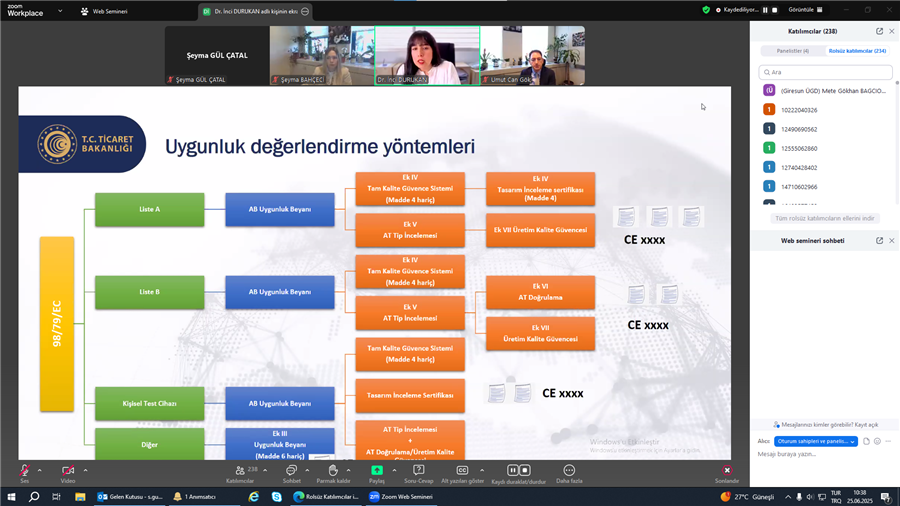Expand audio options arrow next to Ses
The width and height of the screenshot is (900, 506).
pos(40,470)
